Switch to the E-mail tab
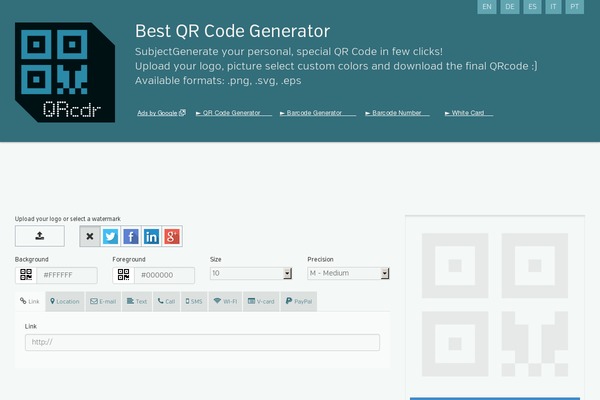 tap(103, 301)
